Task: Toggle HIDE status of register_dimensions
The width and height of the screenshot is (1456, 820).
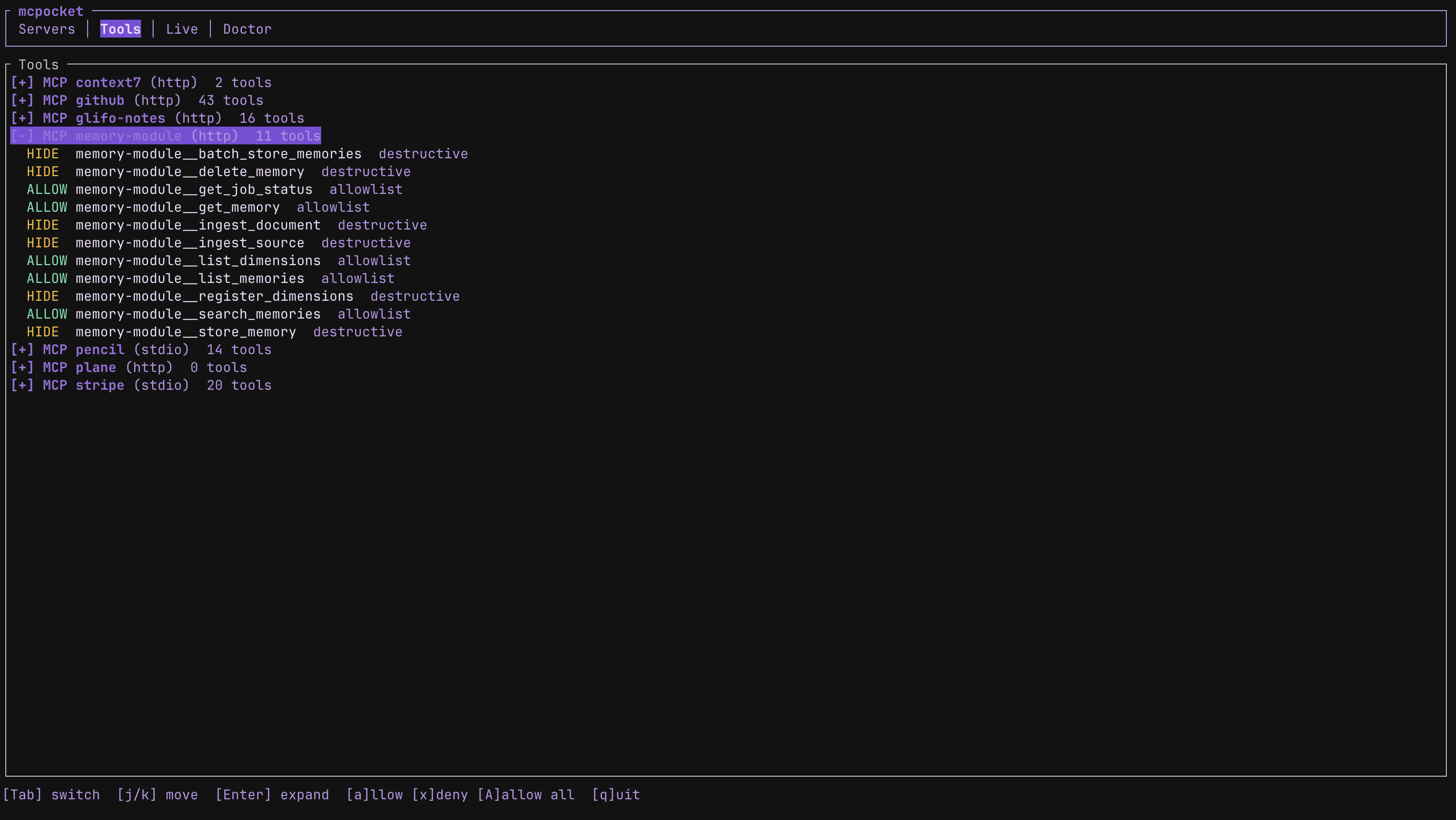Action: tap(43, 296)
